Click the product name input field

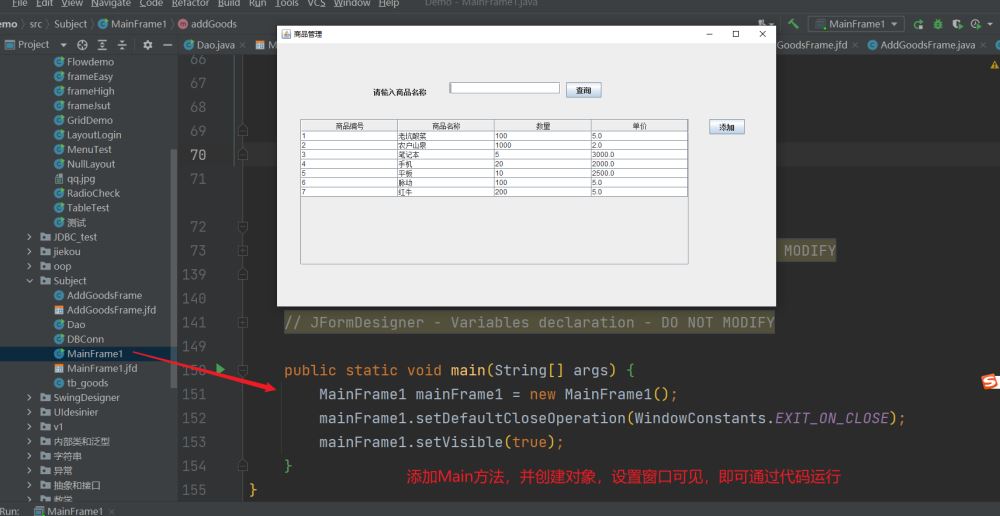[x=505, y=88]
